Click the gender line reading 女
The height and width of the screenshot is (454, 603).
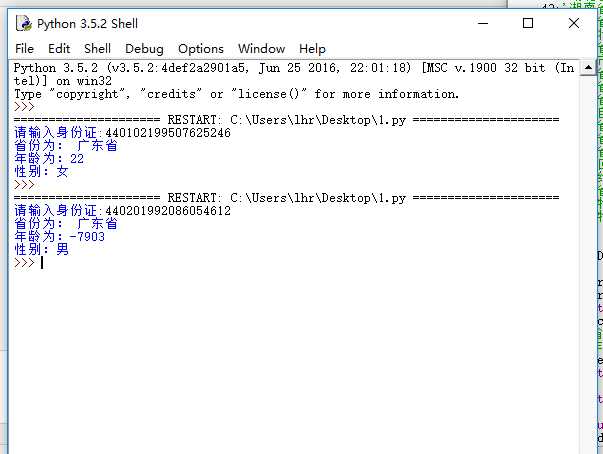pyautogui.click(x=41, y=172)
